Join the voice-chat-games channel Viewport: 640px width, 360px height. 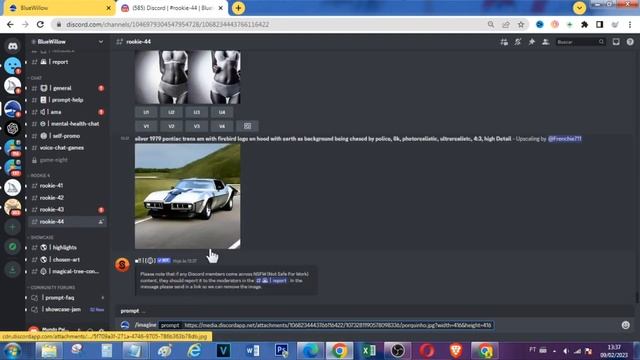click(x=67, y=147)
